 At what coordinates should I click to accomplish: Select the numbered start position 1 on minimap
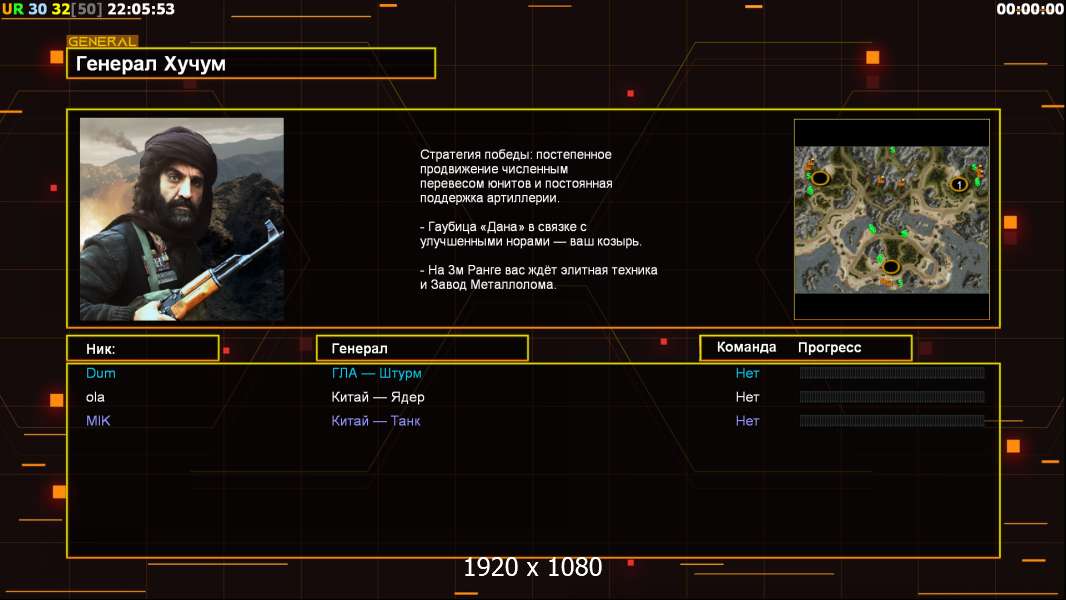click(x=959, y=184)
